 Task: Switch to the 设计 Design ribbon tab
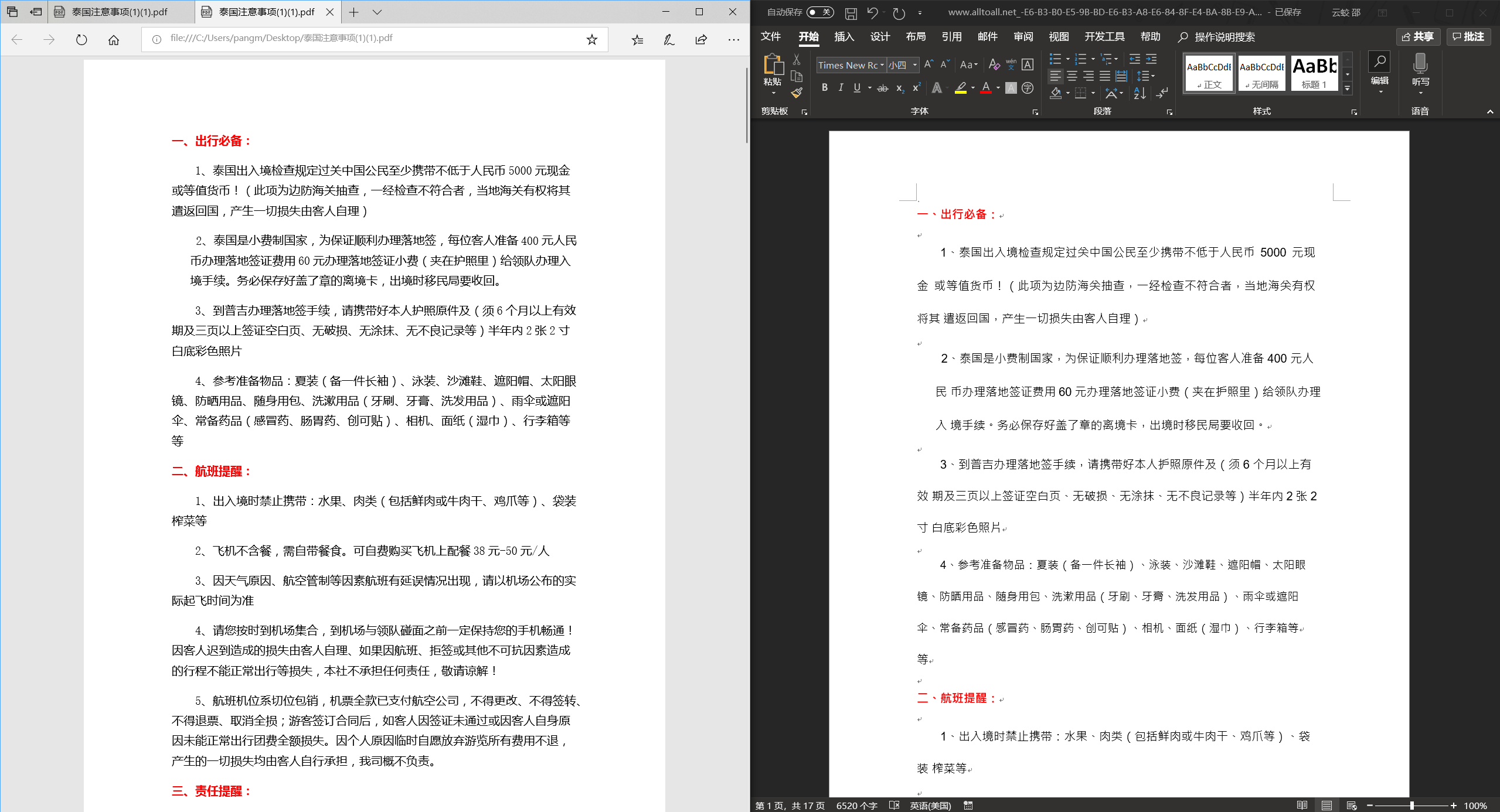880,36
